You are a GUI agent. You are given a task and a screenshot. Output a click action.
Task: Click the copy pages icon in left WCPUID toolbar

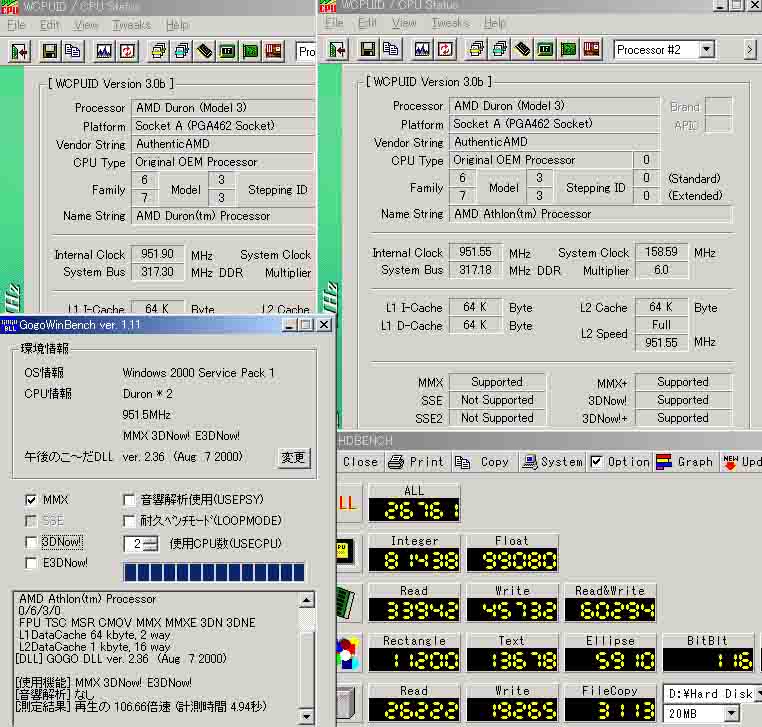click(73, 51)
